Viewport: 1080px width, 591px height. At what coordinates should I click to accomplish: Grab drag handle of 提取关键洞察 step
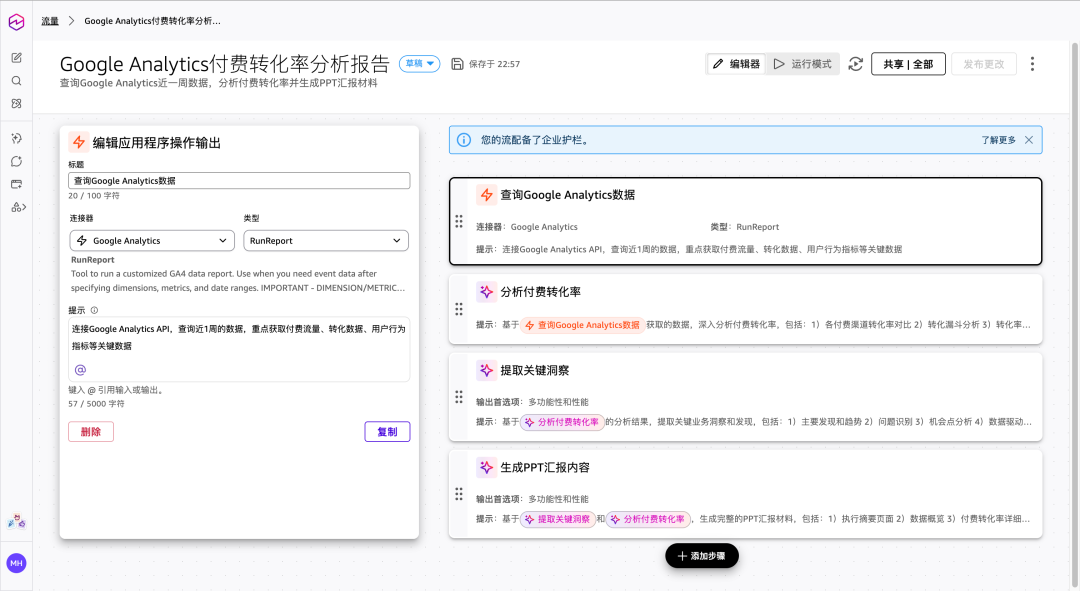(459, 397)
